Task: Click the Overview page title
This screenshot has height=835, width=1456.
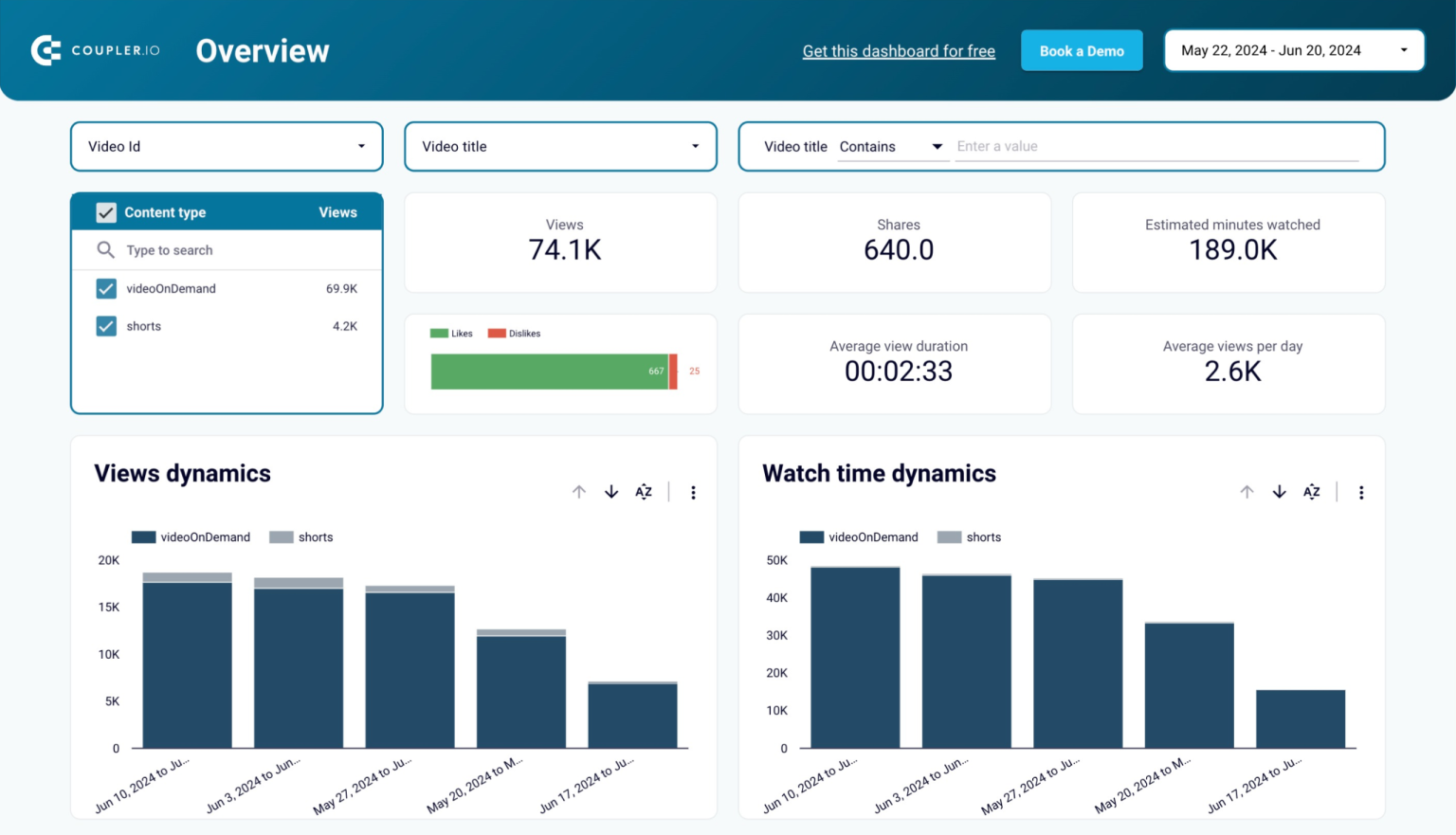Action: coord(262,50)
